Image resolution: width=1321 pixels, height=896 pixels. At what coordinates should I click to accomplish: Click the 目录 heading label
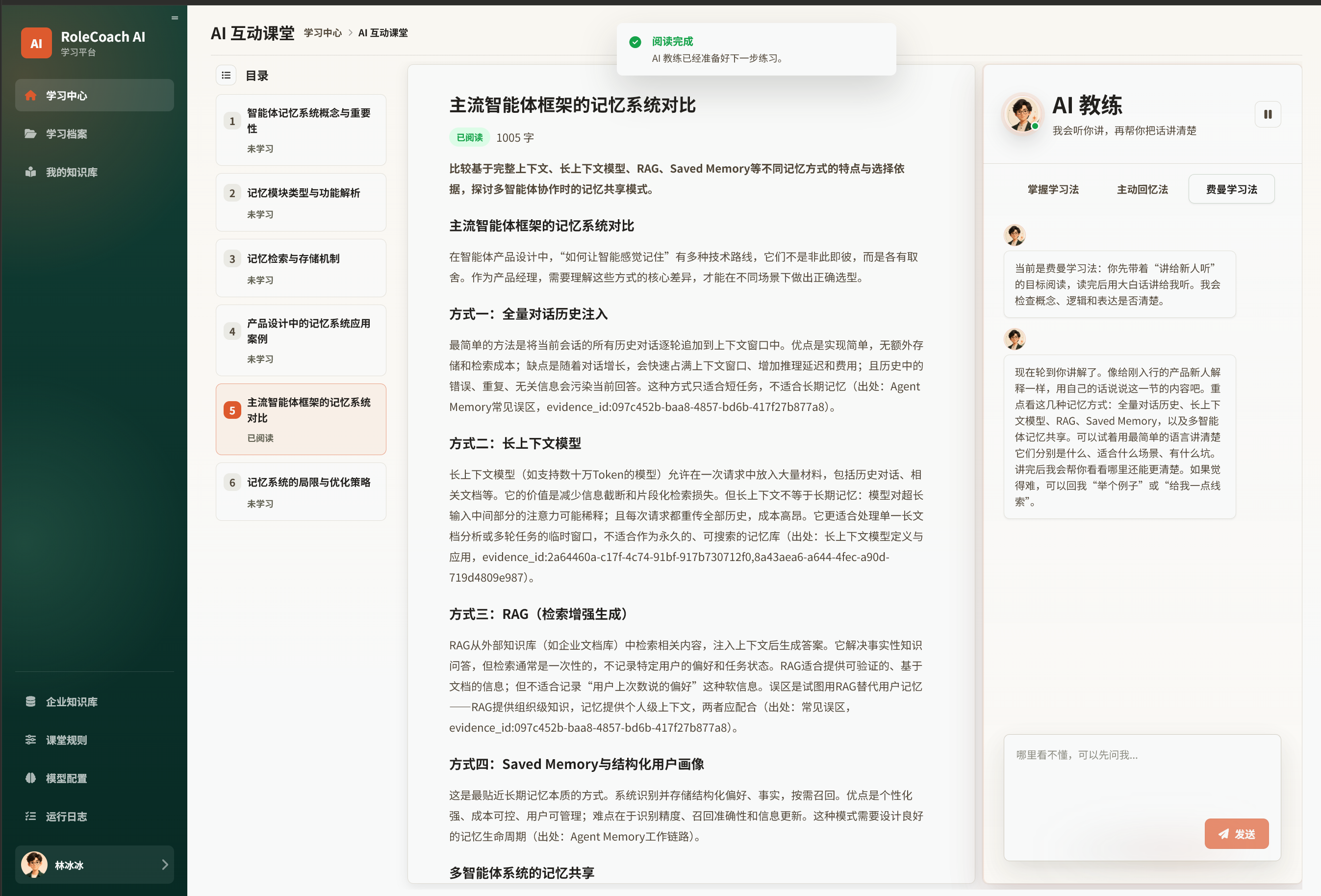click(257, 76)
